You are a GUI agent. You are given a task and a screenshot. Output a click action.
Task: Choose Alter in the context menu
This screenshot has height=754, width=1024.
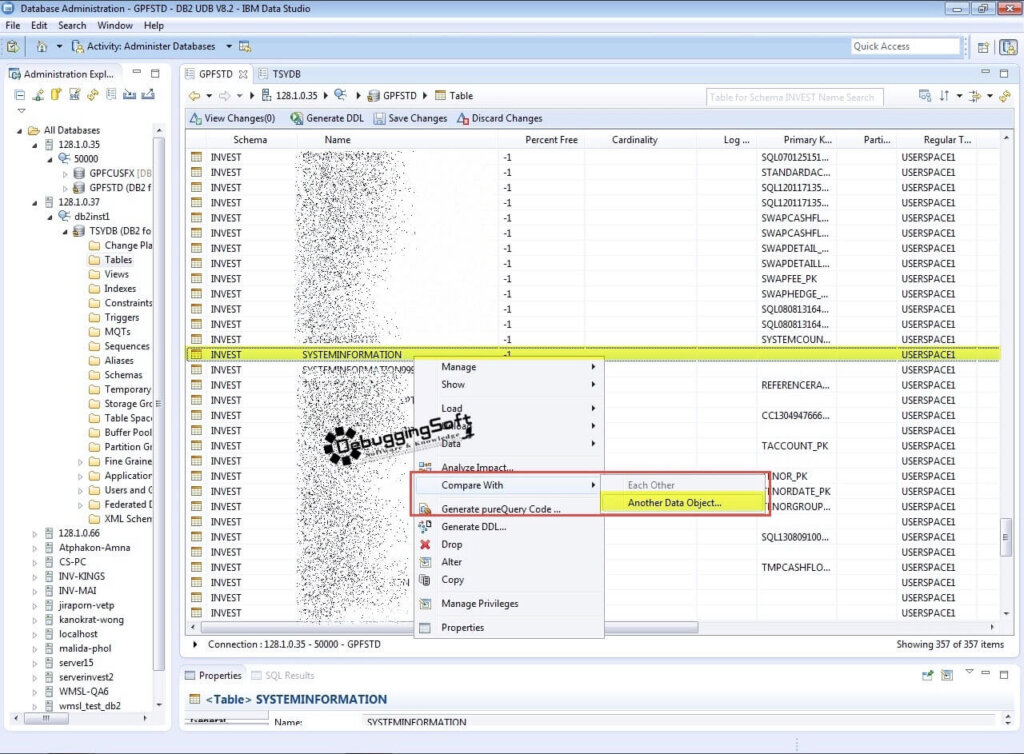coord(509,562)
